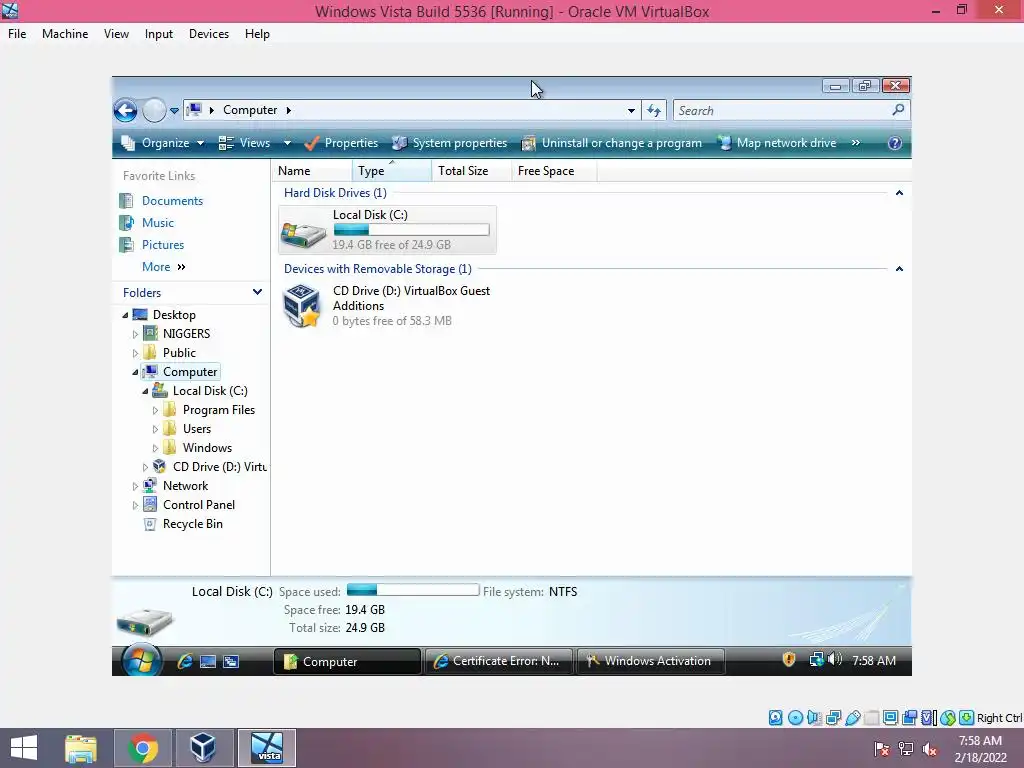1024x768 pixels.
Task: Select the Local Disk (C:) drive item
Action: pos(387,230)
